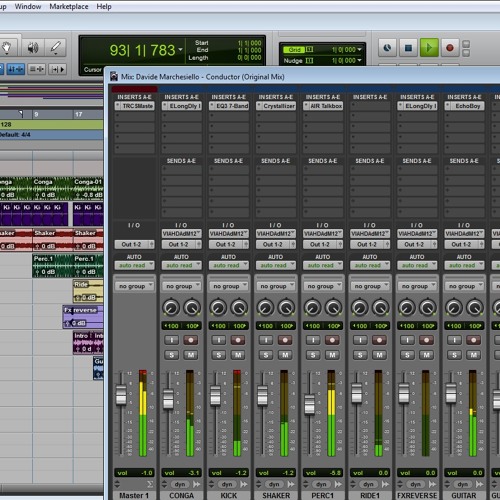
Task: Record-enable the CONGA track
Action: coord(191,340)
